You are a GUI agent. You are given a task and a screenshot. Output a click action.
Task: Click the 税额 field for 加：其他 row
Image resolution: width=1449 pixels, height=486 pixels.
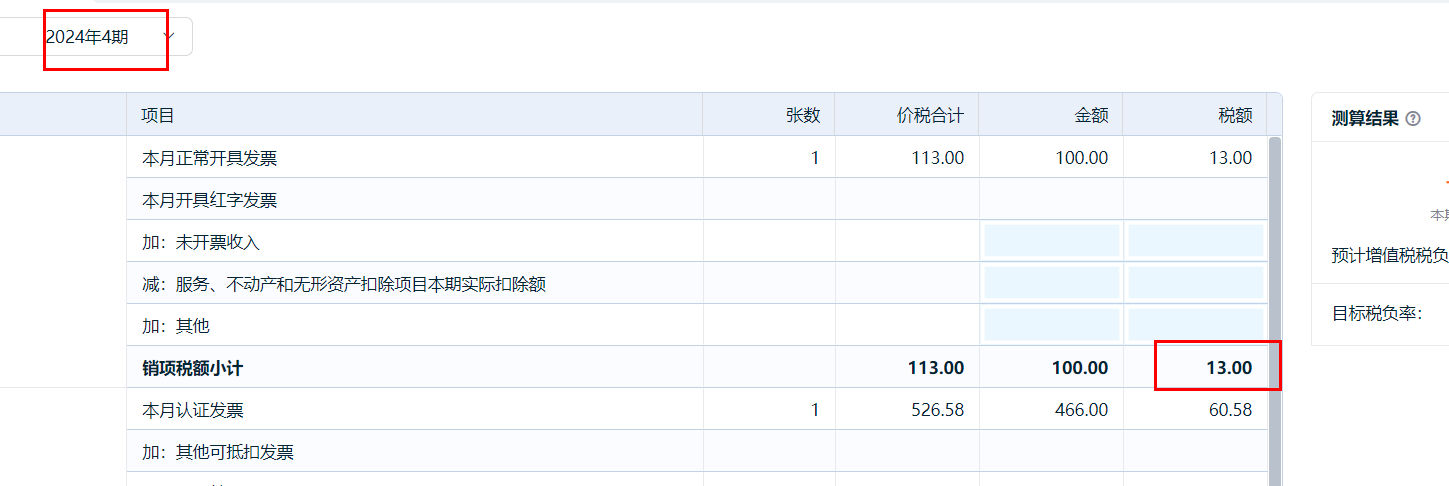1195,325
